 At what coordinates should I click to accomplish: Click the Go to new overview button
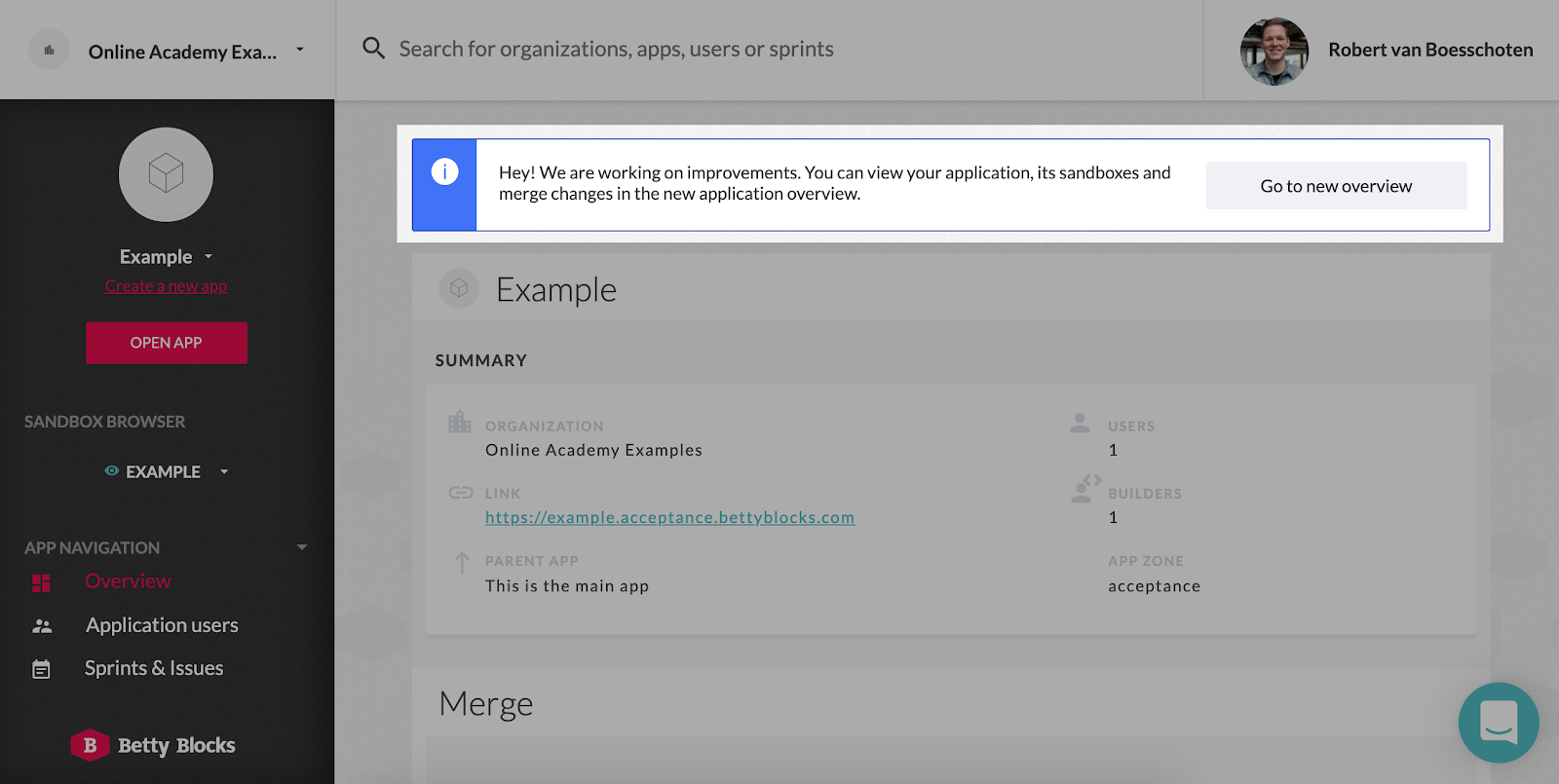1336,185
